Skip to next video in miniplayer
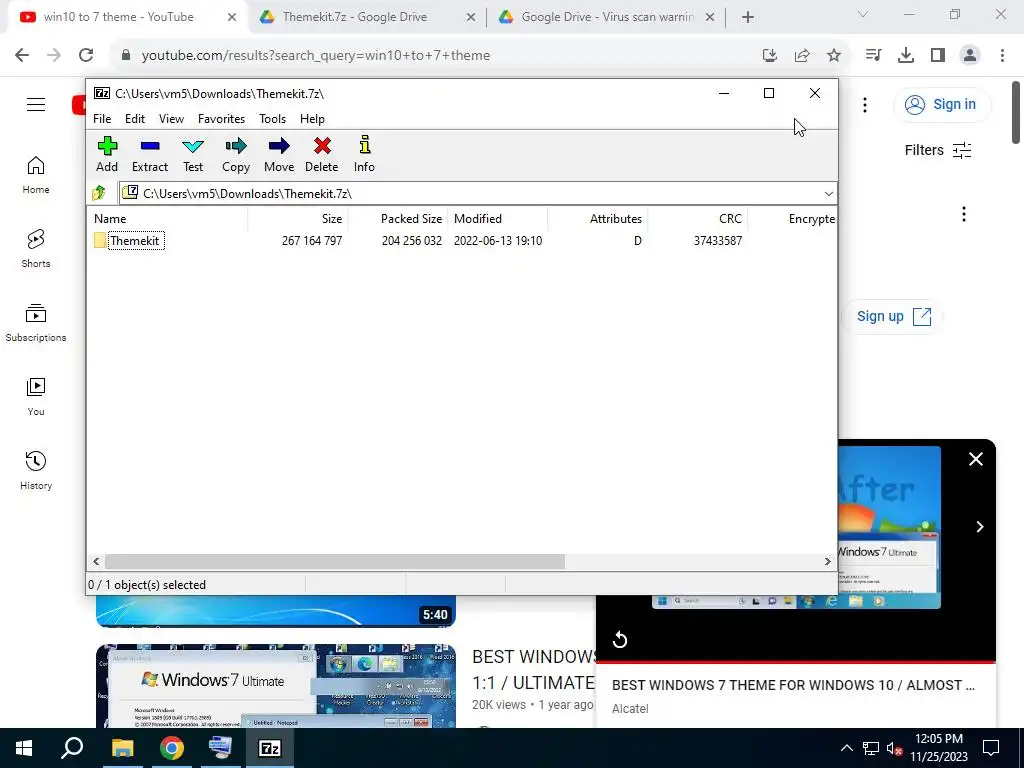 pos(980,527)
